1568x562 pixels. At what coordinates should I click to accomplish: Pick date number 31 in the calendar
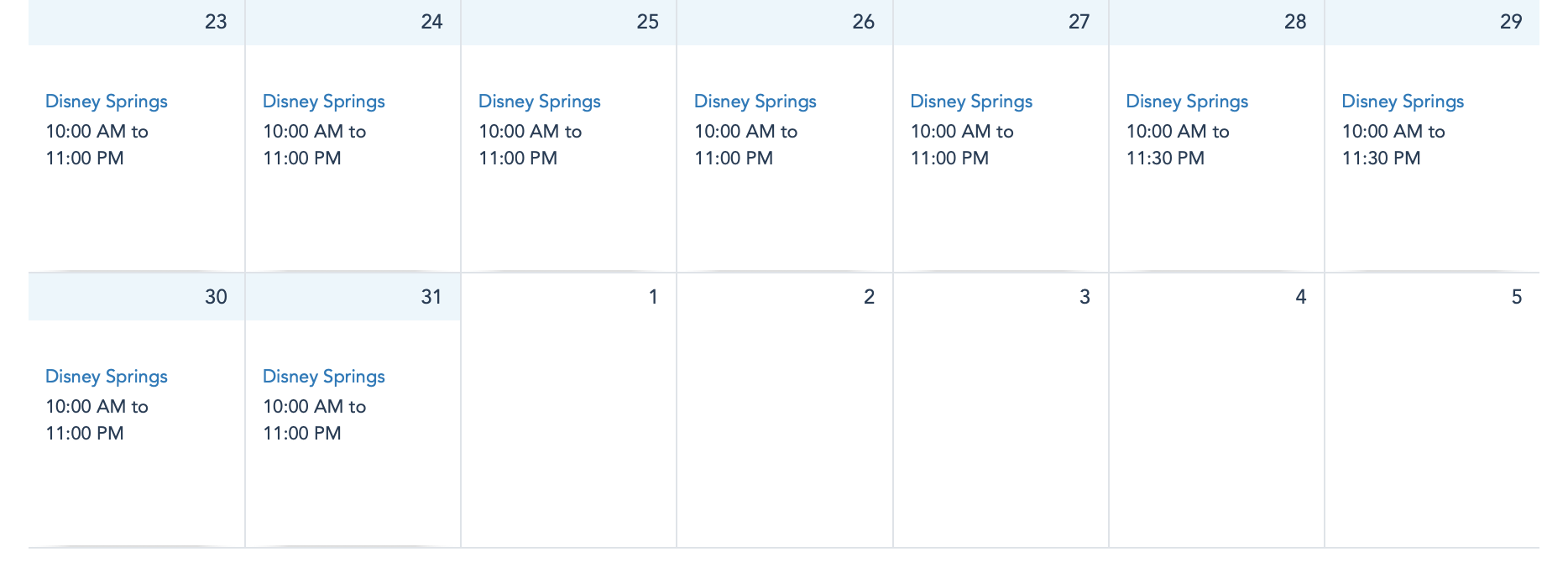coord(431,297)
